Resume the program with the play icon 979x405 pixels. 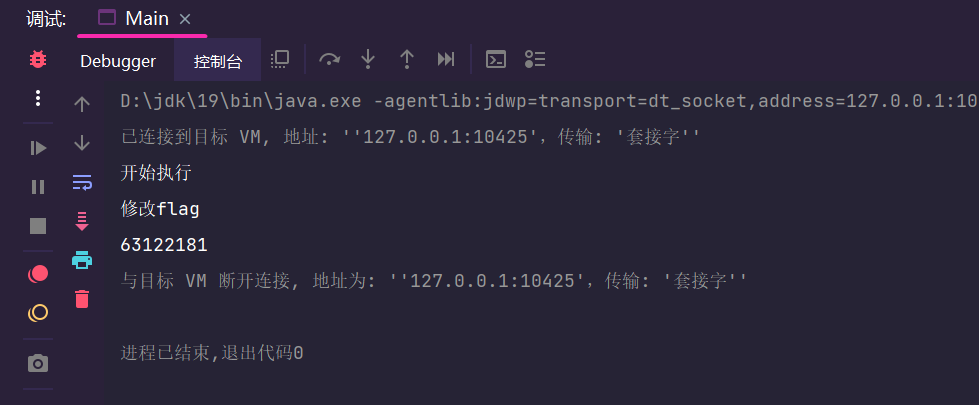(x=38, y=148)
